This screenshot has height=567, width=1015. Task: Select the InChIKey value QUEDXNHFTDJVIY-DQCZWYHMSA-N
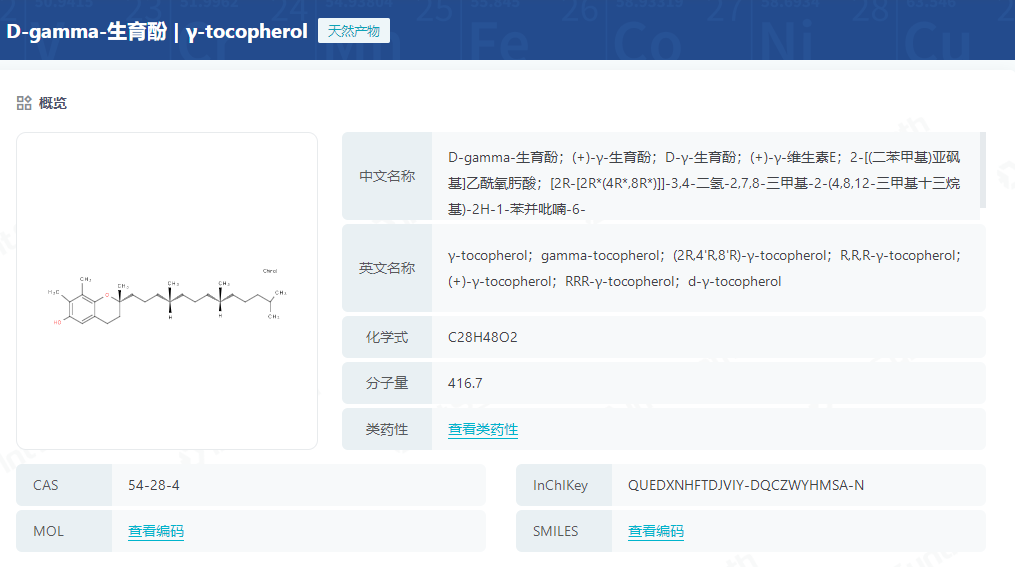point(746,485)
